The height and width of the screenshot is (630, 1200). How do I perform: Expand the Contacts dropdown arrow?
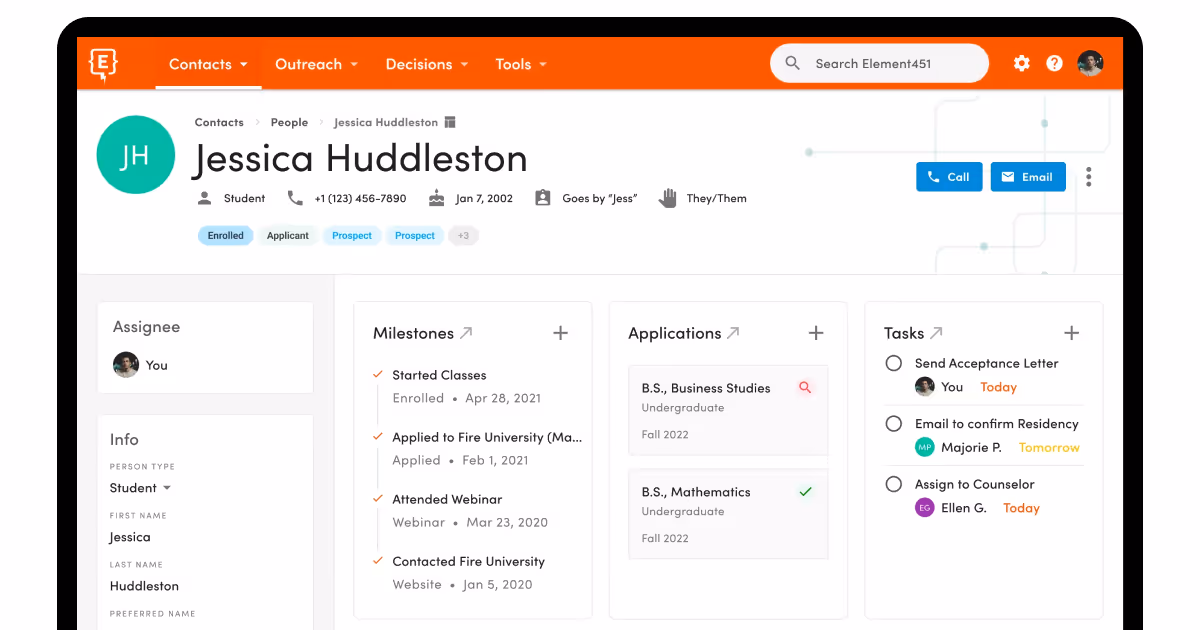244,65
